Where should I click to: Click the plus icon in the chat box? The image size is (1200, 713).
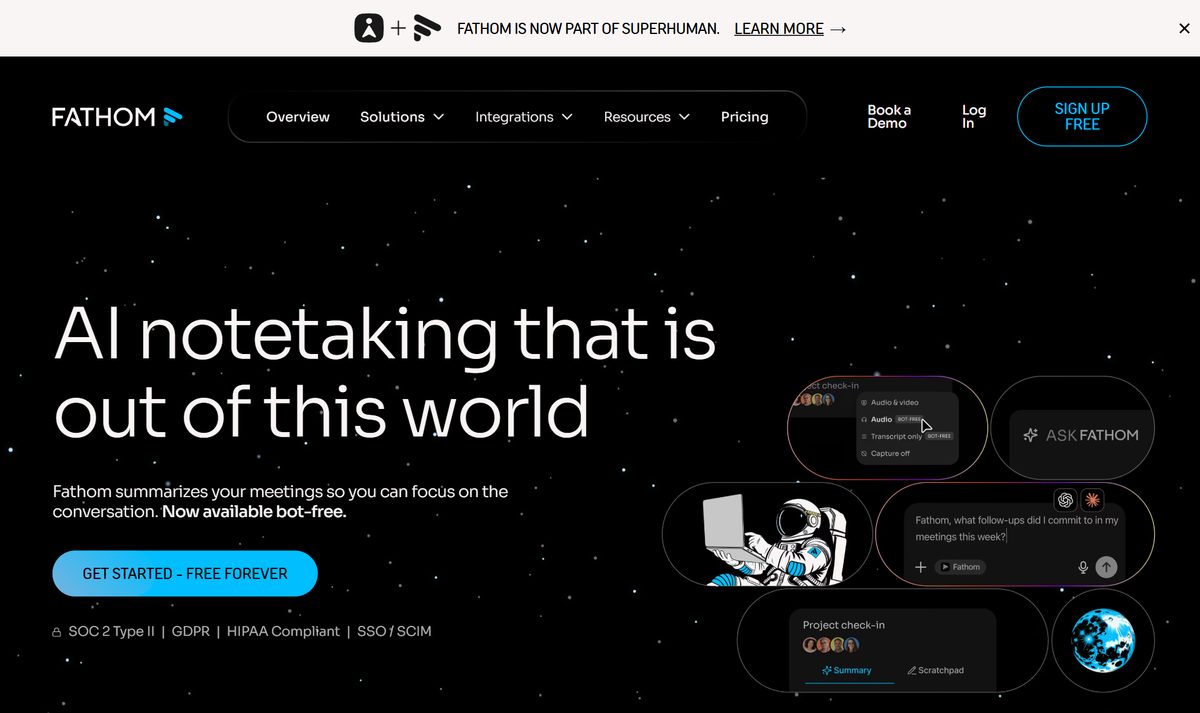coord(921,567)
